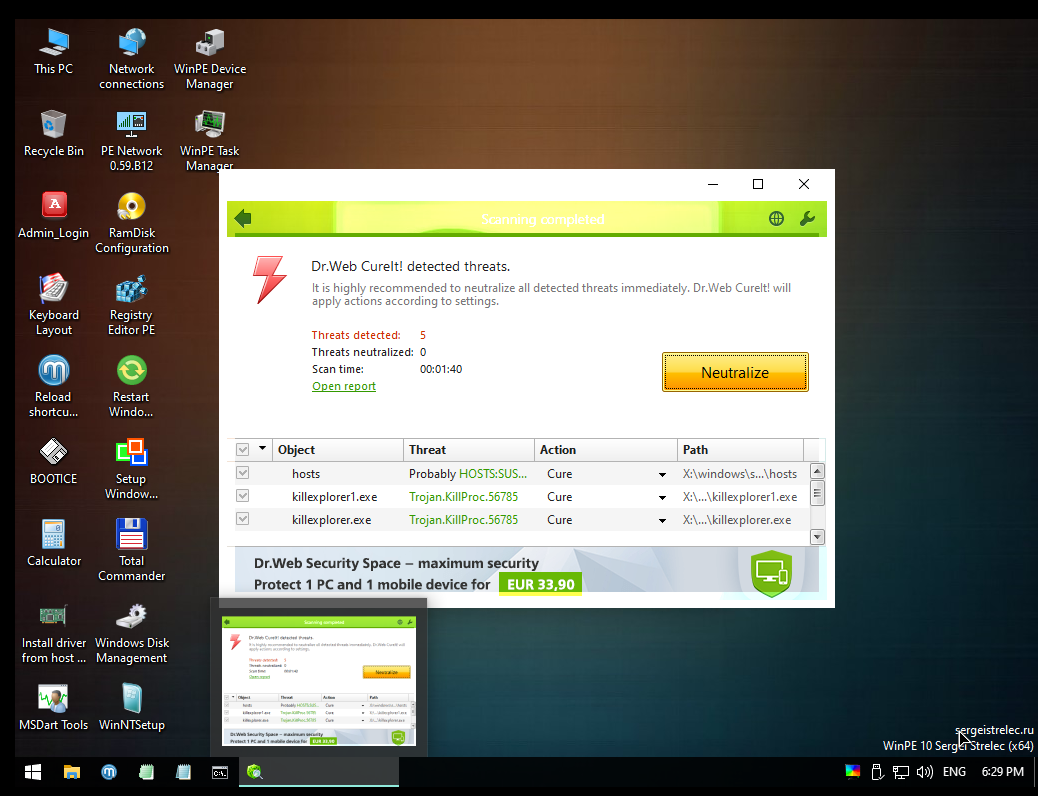Screen dimensions: 1038x796
Task: Toggle select-all threats checkbox in header
Action: point(243,450)
